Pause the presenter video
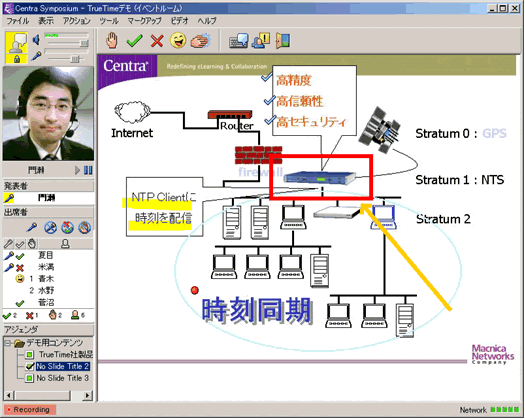This screenshot has width=525, height=419. tap(88, 170)
